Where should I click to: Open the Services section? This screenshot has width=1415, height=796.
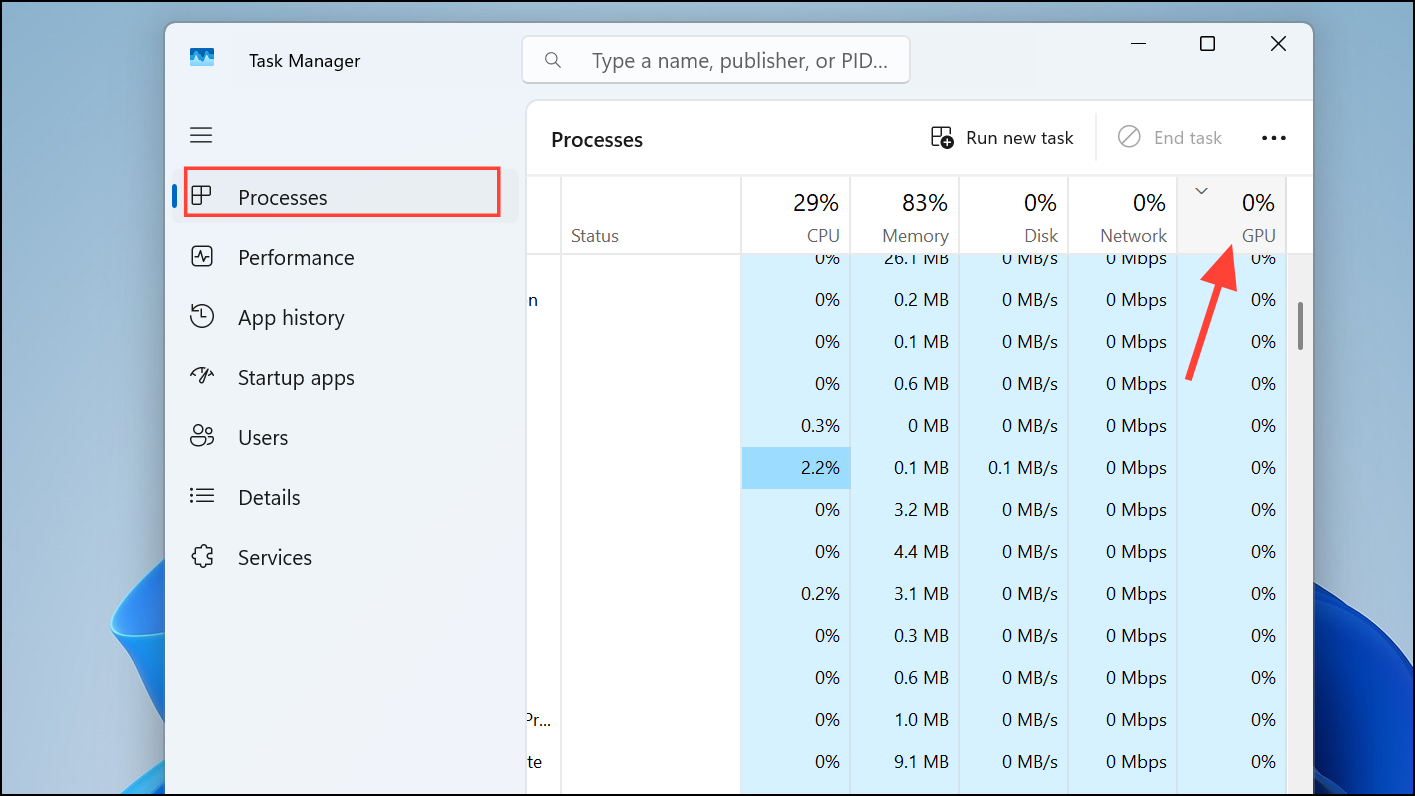[274, 557]
